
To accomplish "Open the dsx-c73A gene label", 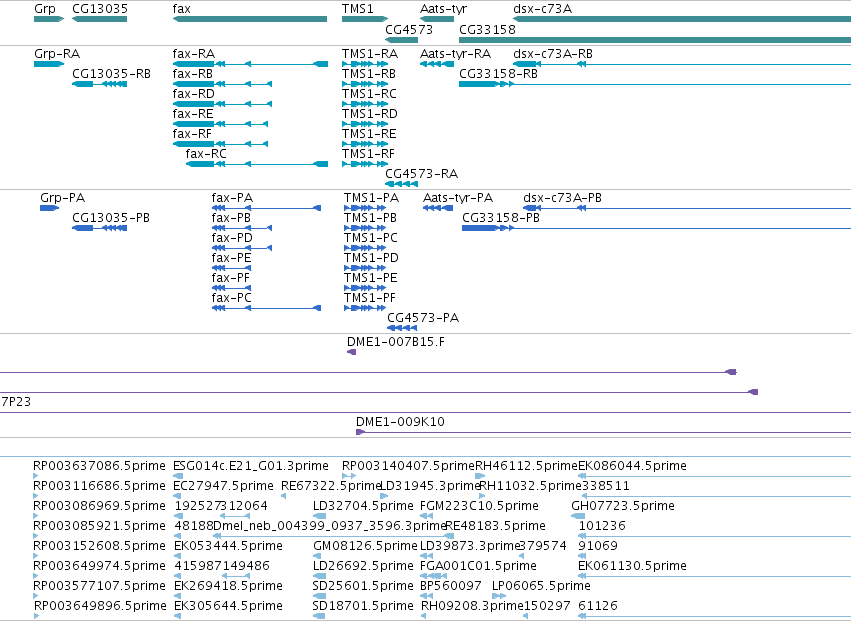I will pyautogui.click(x=542, y=9).
